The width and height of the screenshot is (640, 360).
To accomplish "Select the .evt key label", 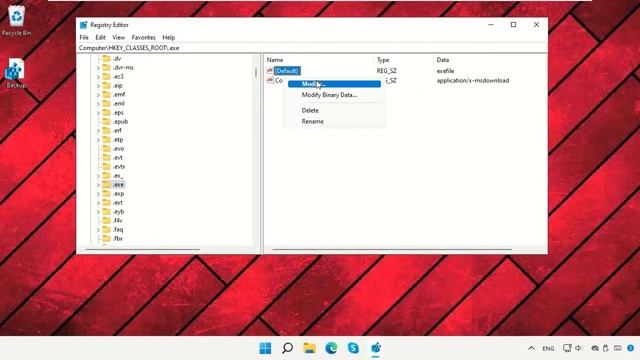I will 118,158.
